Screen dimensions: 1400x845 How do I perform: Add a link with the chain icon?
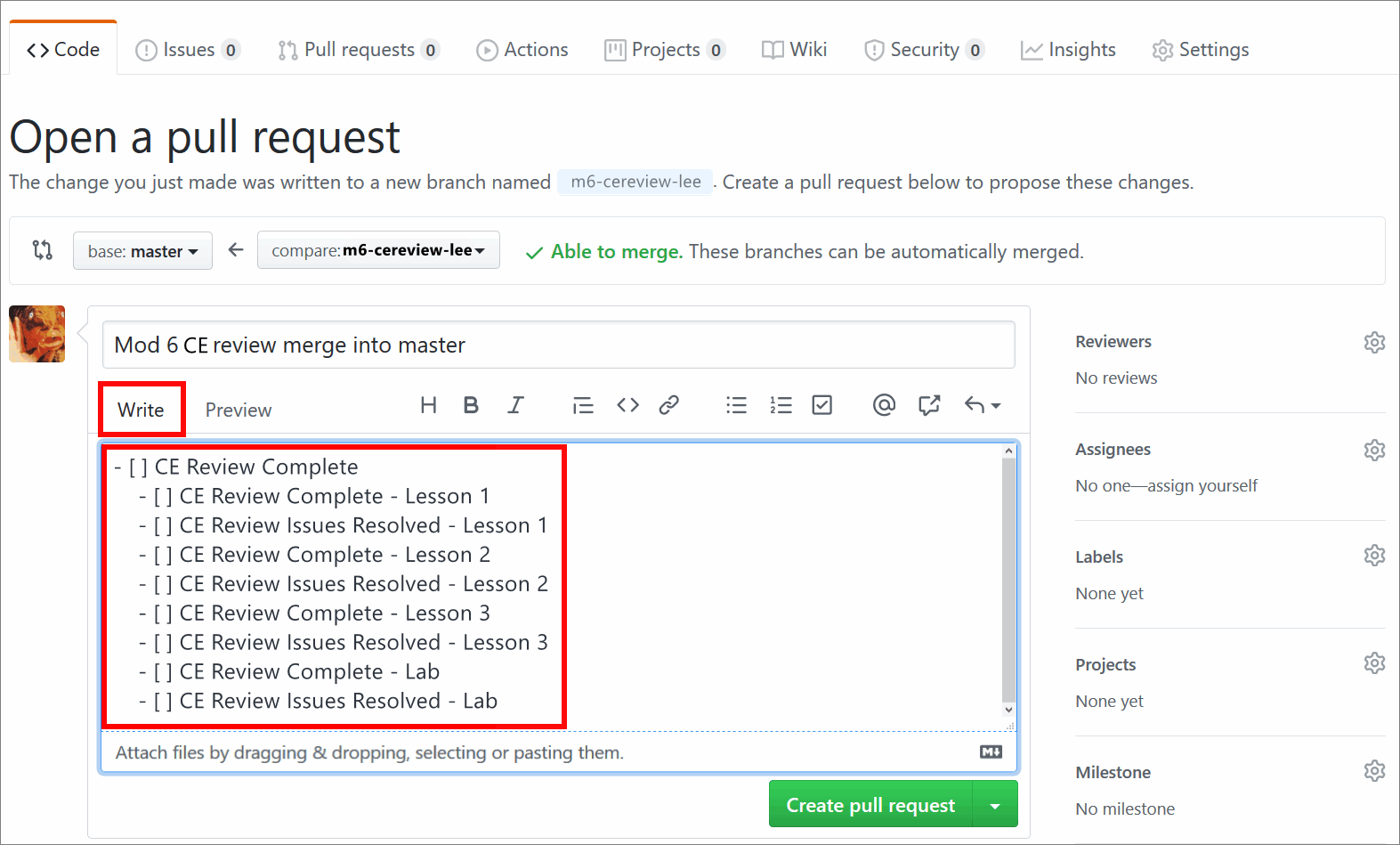click(x=669, y=405)
